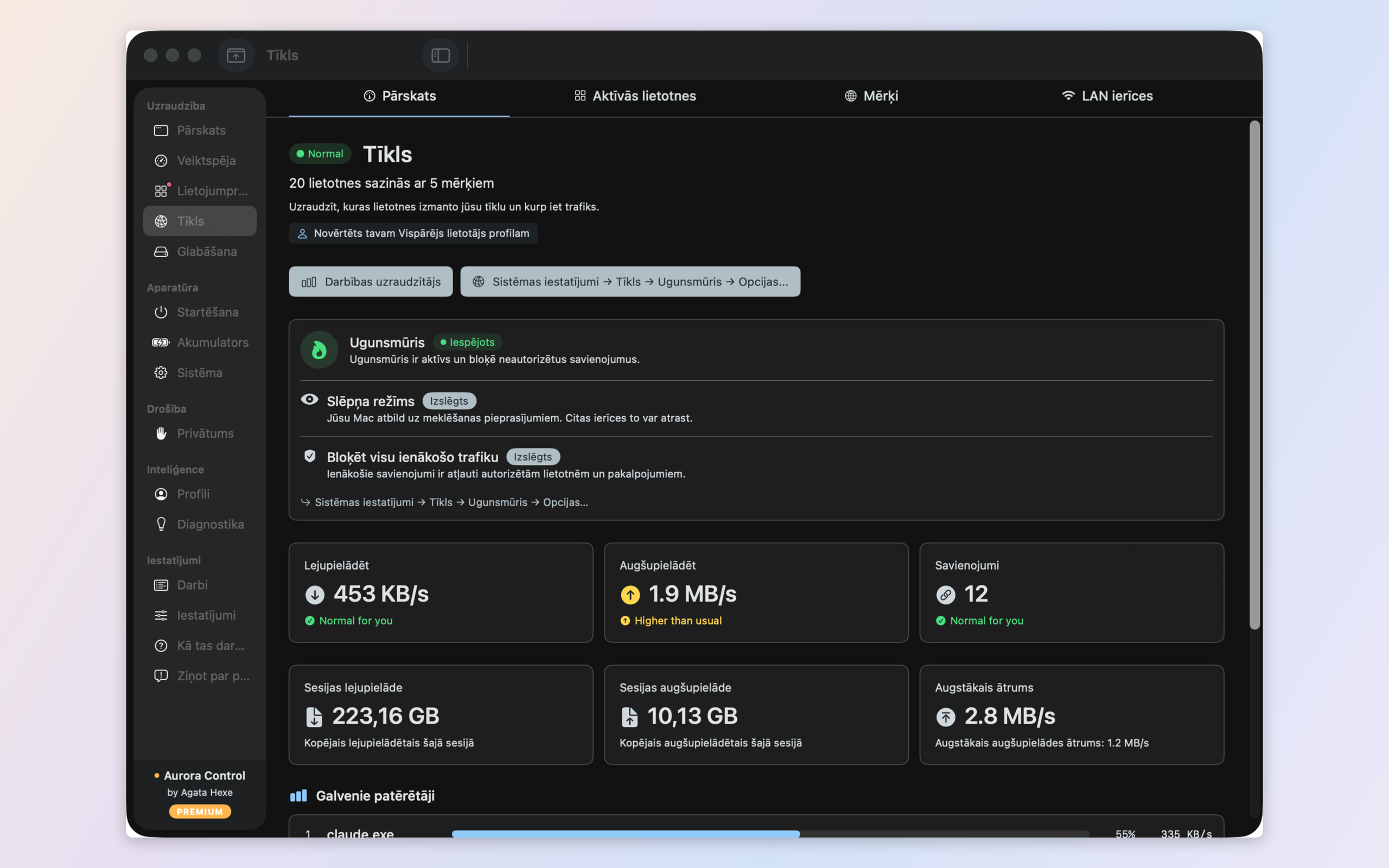Open Glabāšana in the sidebar
Viewport: 1389px width, 868px height.
[200, 251]
